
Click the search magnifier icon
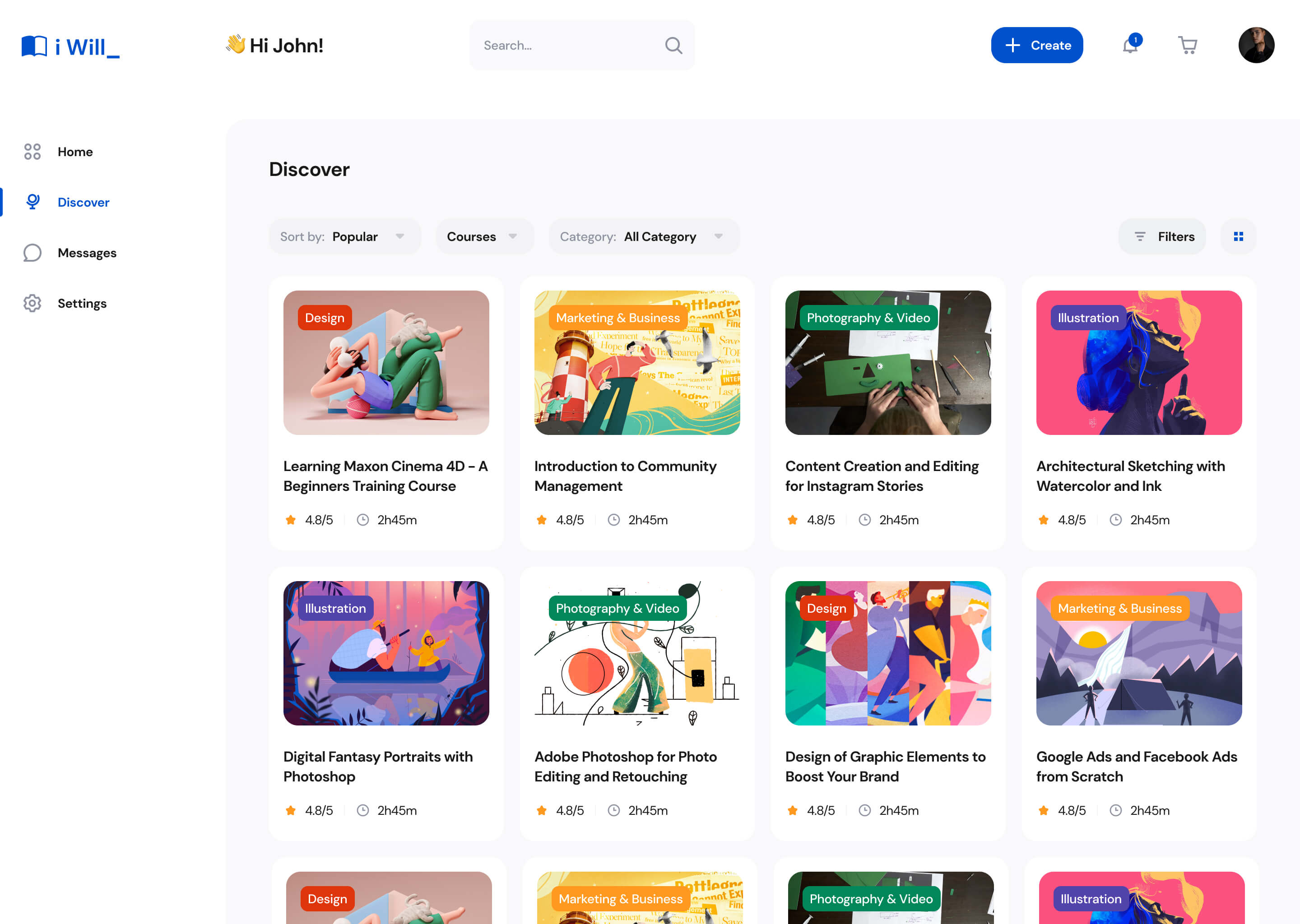673,46
